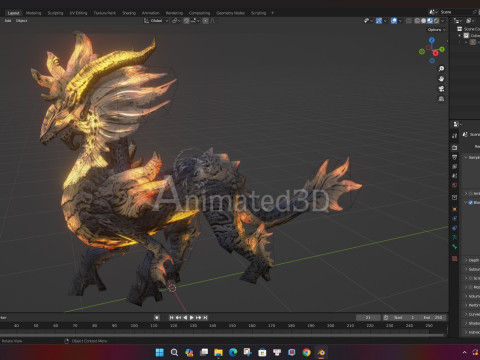This screenshot has height=360, width=480.
Task: Play animation forward in timeline
Action: click(x=192, y=318)
